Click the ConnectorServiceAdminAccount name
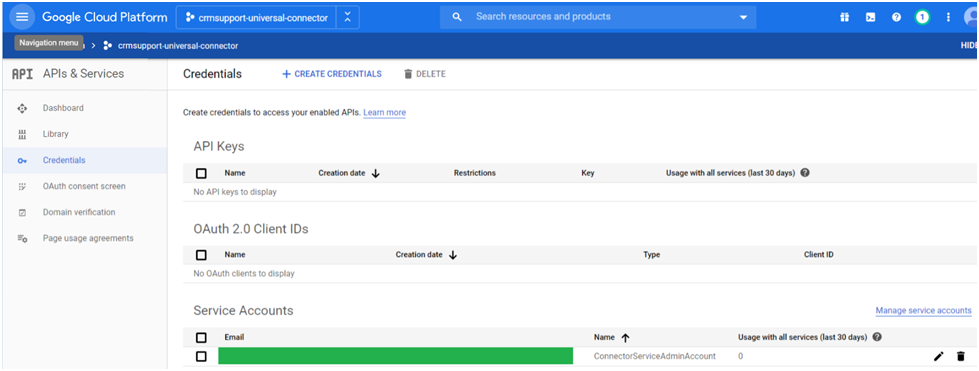This screenshot has height=371, width=979. click(654, 356)
